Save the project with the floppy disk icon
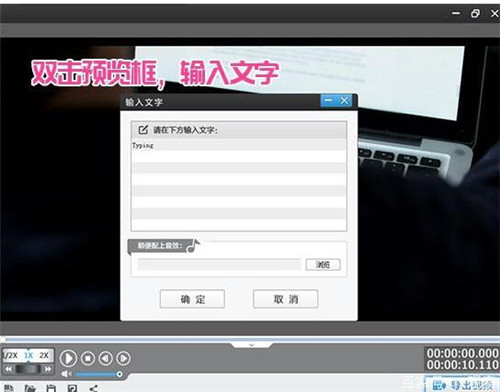Viewport: 500px width, 392px height. [51, 389]
